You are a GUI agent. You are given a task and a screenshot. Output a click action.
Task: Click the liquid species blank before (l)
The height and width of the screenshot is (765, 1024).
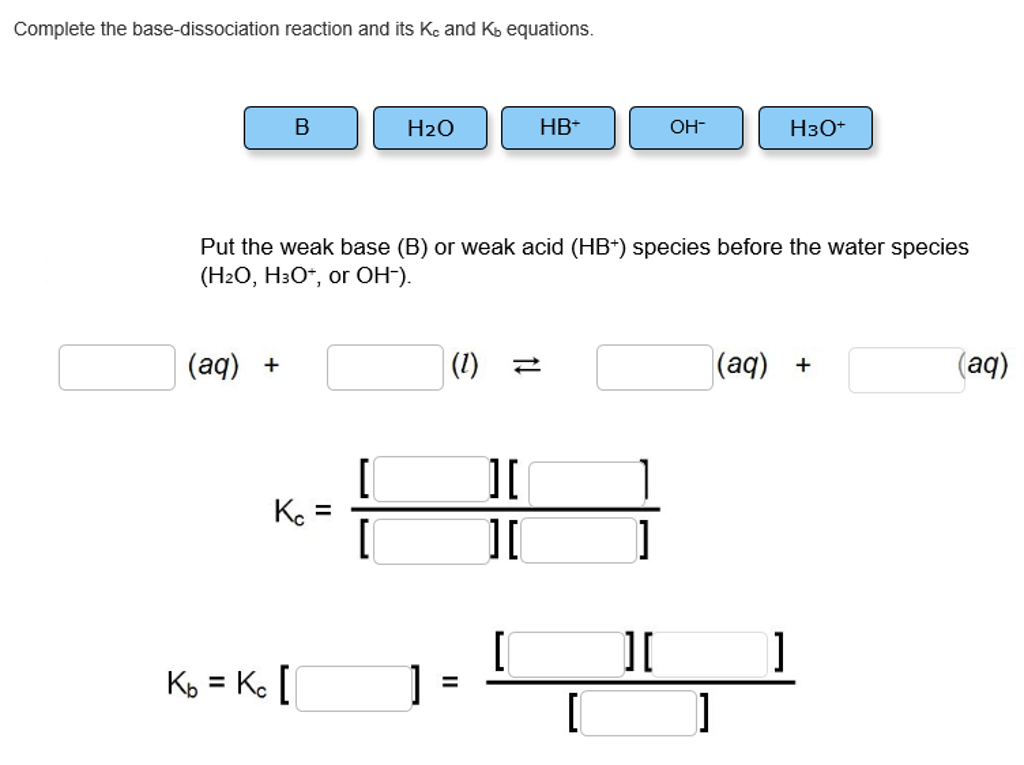click(x=385, y=367)
